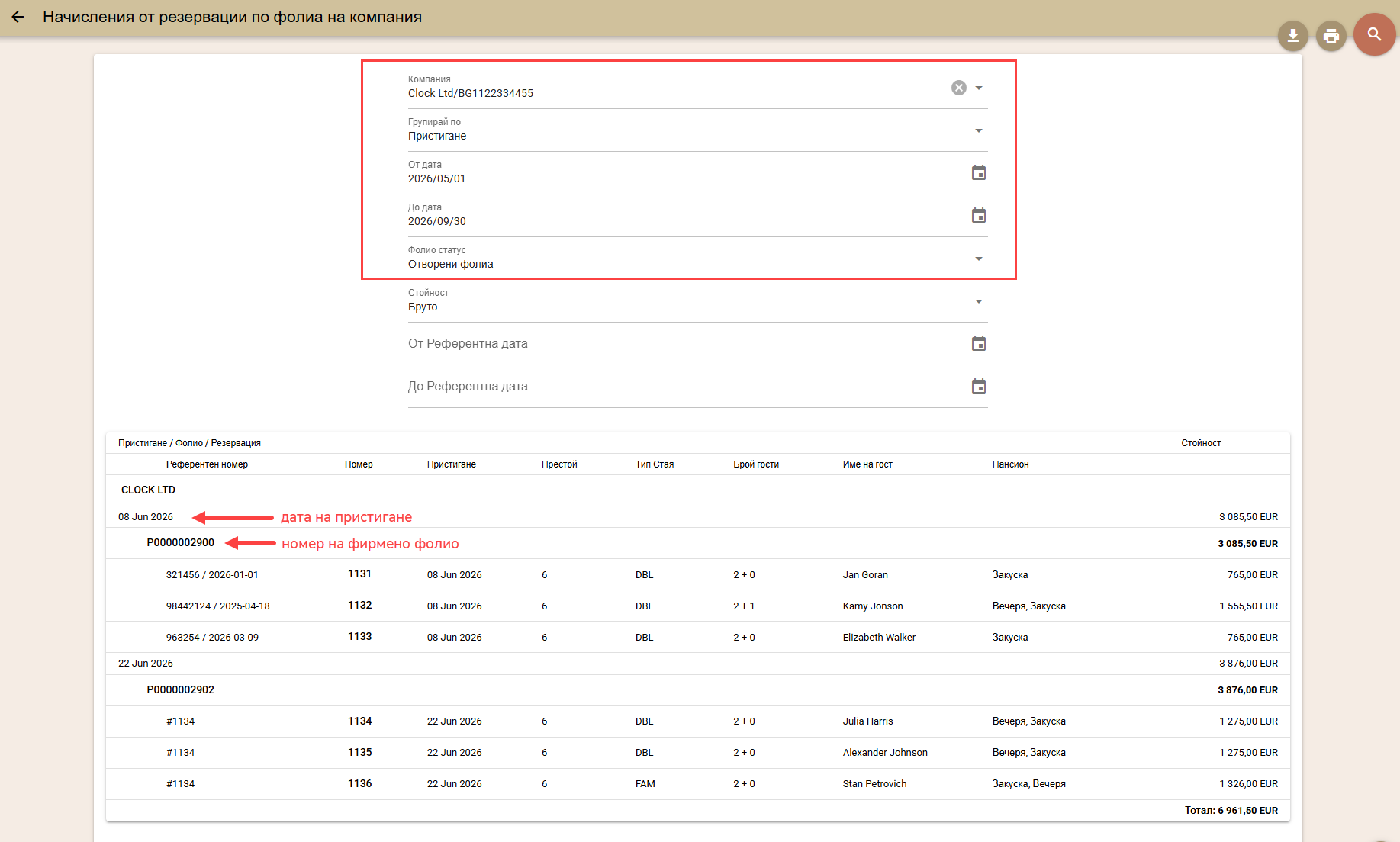Download the report via the download icon
Image resolution: width=1400 pixels, height=842 pixels.
[x=1293, y=36]
